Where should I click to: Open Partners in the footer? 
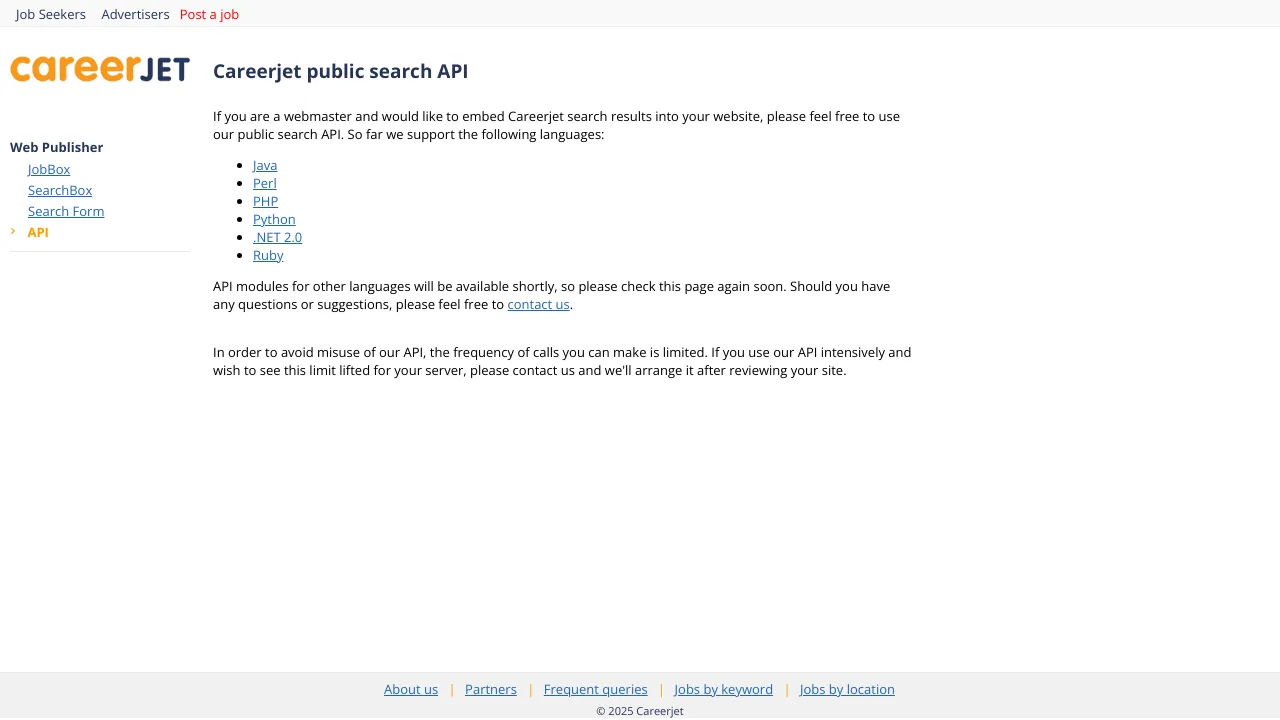(491, 689)
